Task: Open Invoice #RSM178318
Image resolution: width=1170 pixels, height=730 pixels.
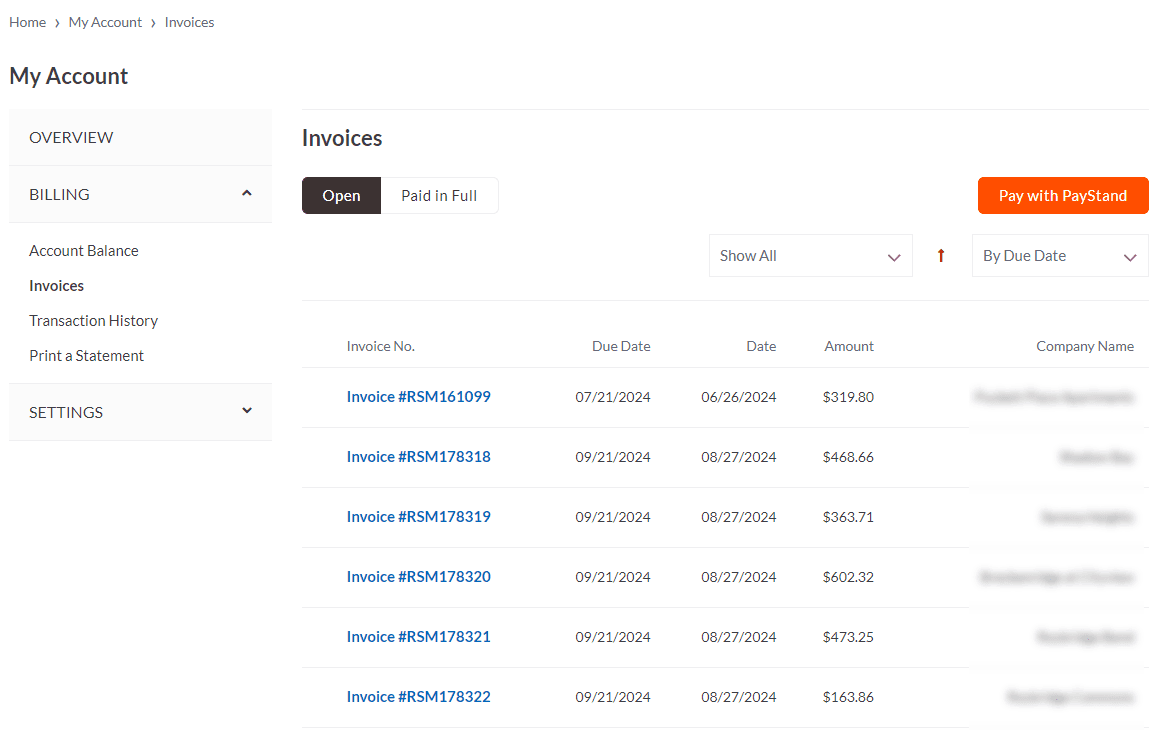Action: click(419, 457)
